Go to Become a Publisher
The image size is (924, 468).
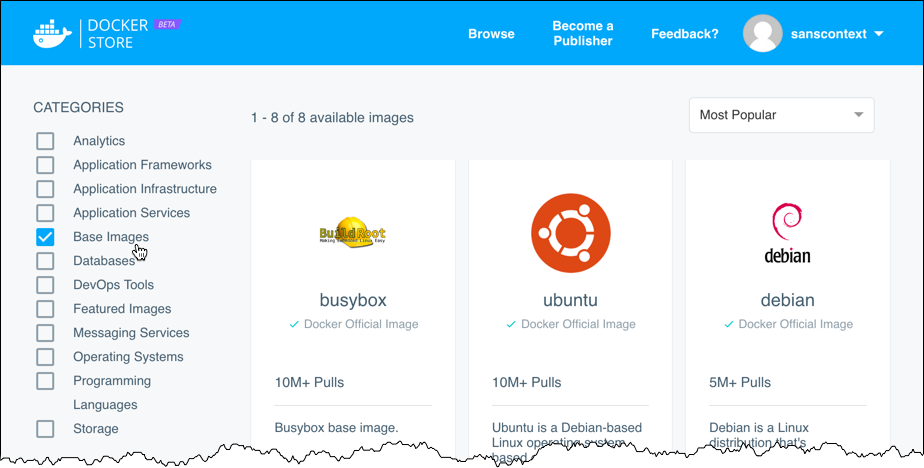tap(583, 34)
